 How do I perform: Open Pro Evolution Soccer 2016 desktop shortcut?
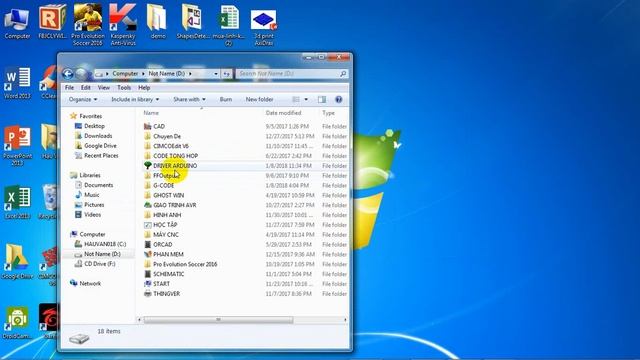(88, 24)
